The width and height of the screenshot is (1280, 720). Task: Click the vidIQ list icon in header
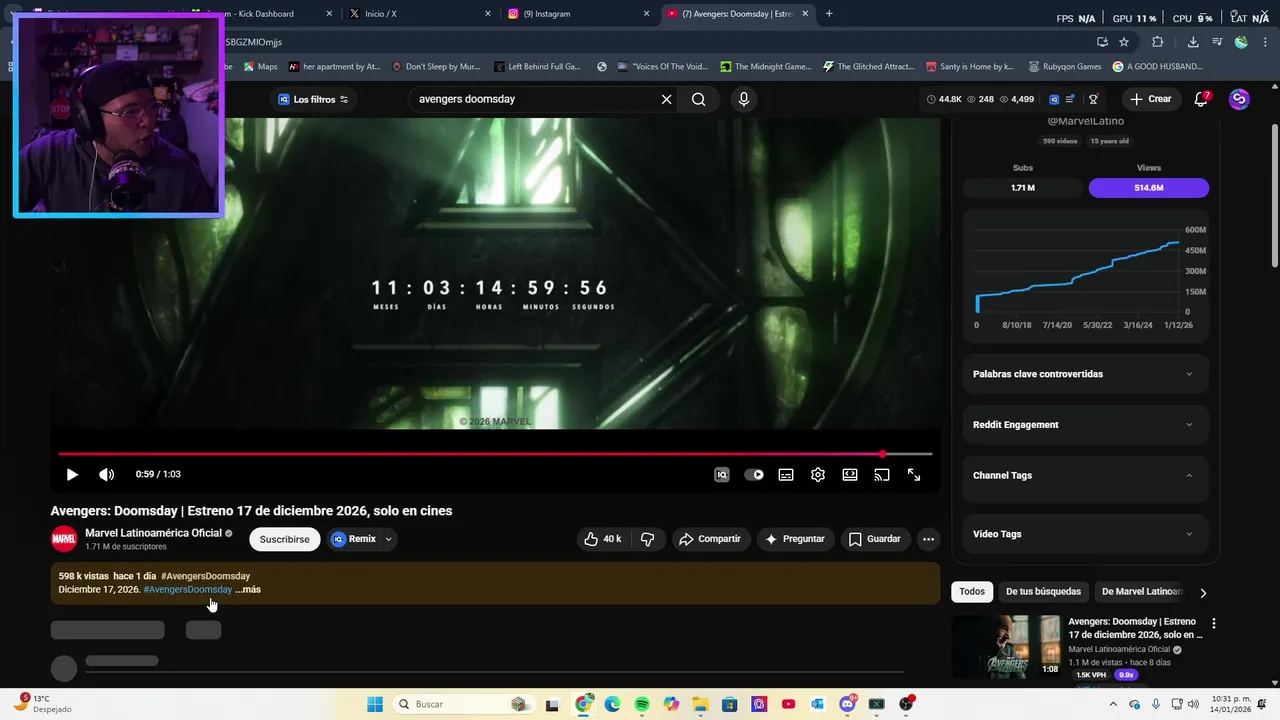tap(1071, 99)
